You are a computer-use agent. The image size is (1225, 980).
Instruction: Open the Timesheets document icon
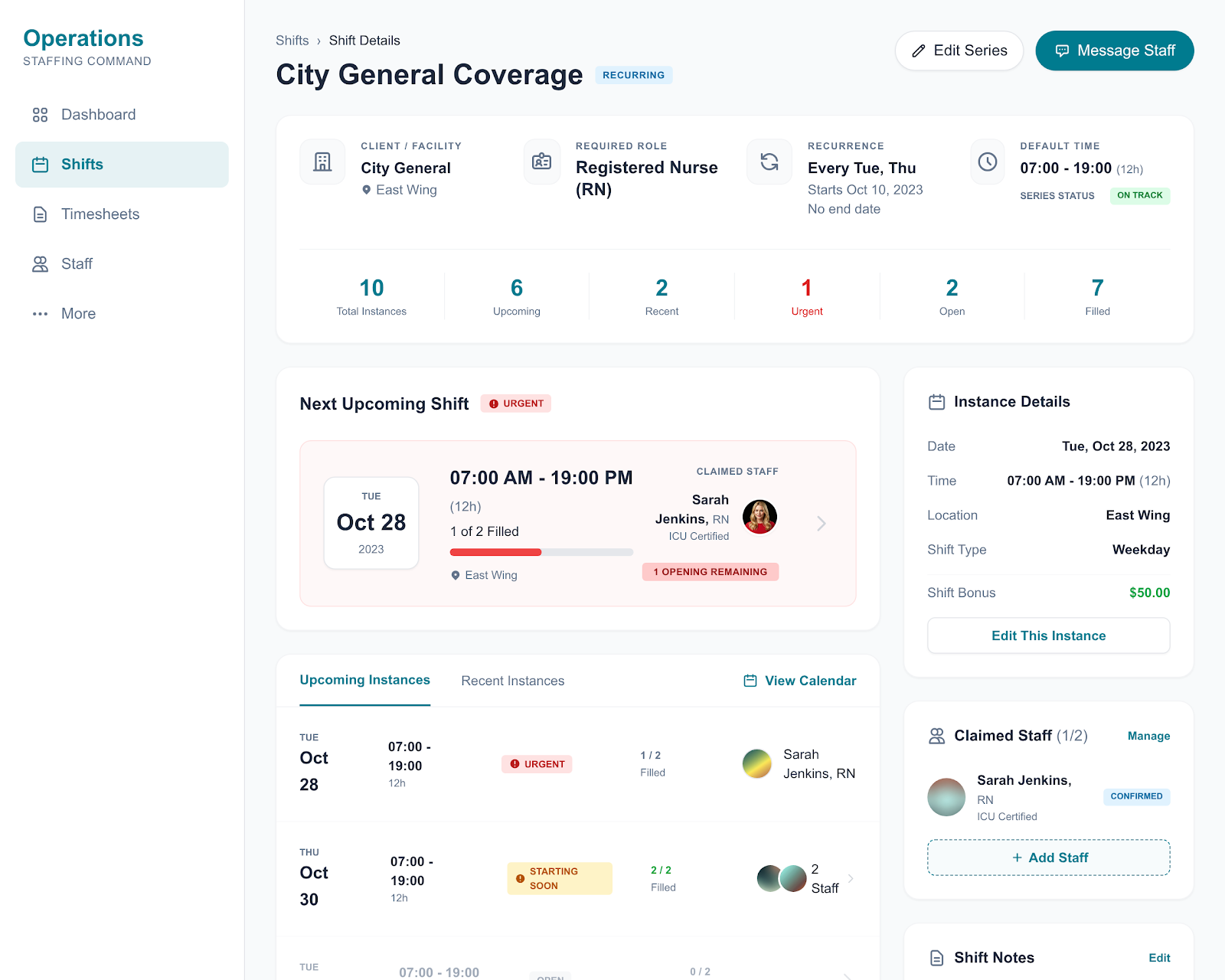[x=40, y=214]
